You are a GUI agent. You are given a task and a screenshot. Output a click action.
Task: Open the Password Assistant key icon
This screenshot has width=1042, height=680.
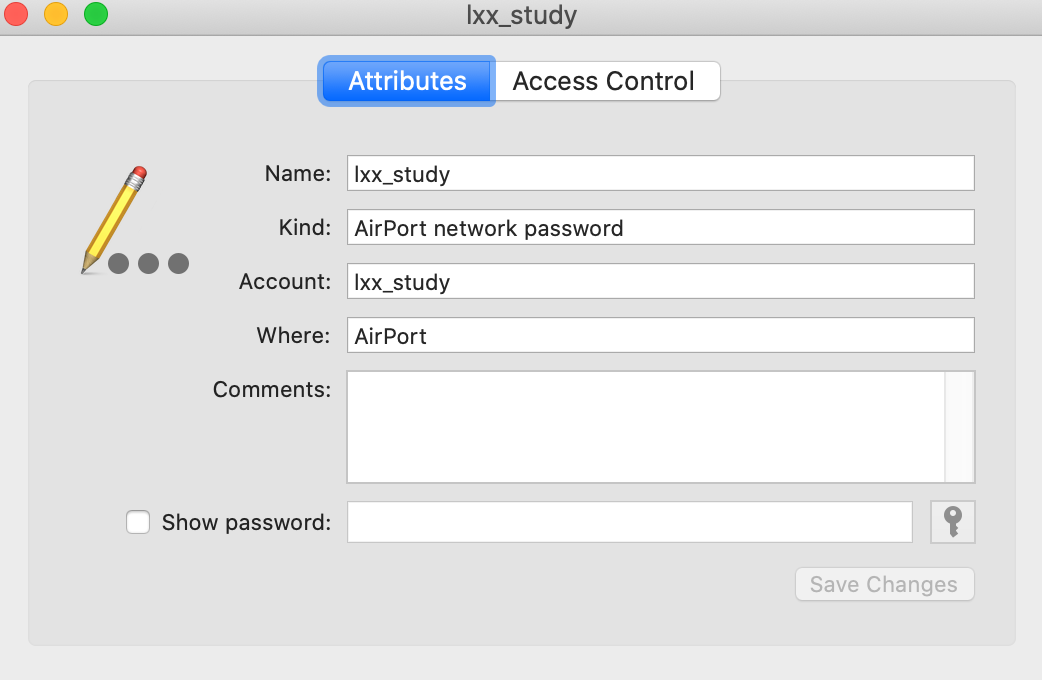point(952,522)
